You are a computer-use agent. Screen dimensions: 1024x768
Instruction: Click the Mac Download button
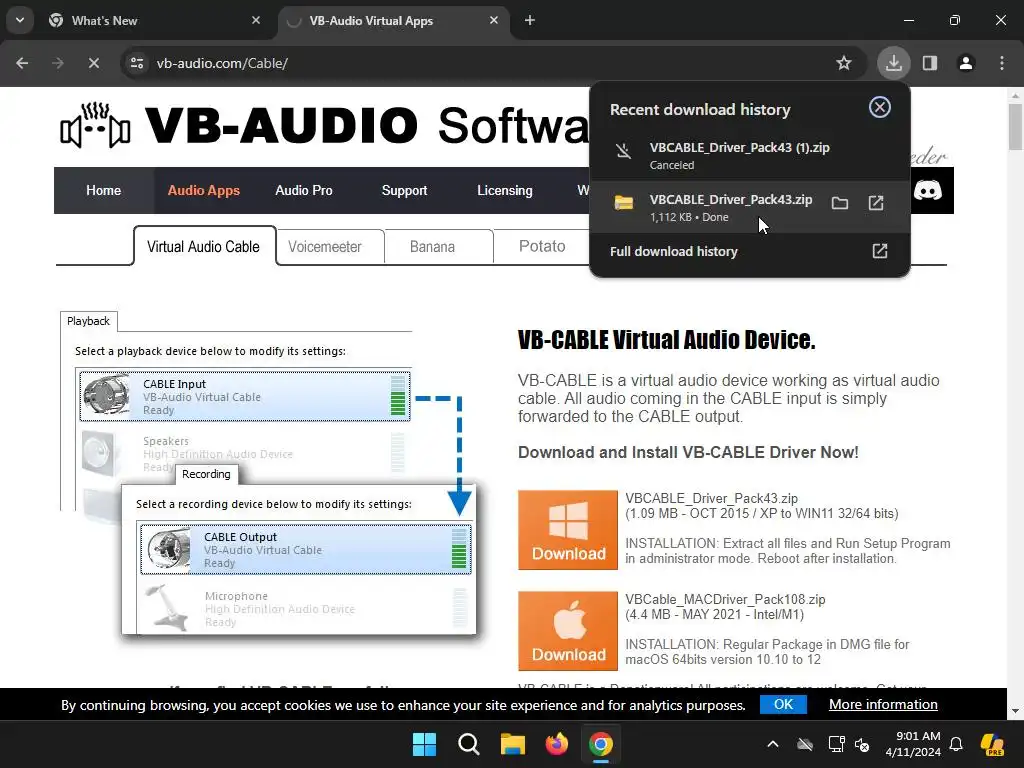568,631
